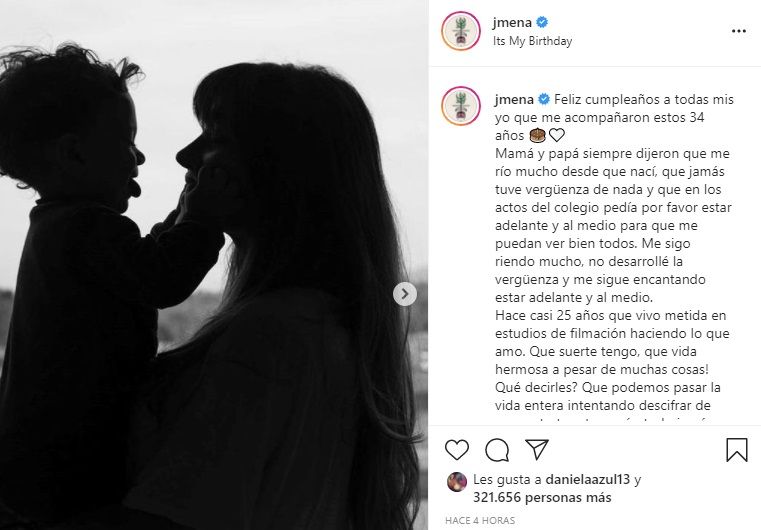Open the jmena username link in the header
Viewport: 761px width, 530px height.
pos(513,22)
